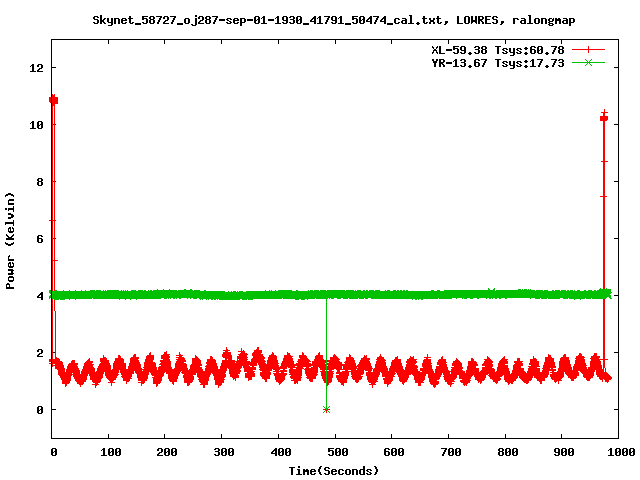640x480 pixels.
Task: Click the y-axis tick label 8
Action: (x=40, y=182)
